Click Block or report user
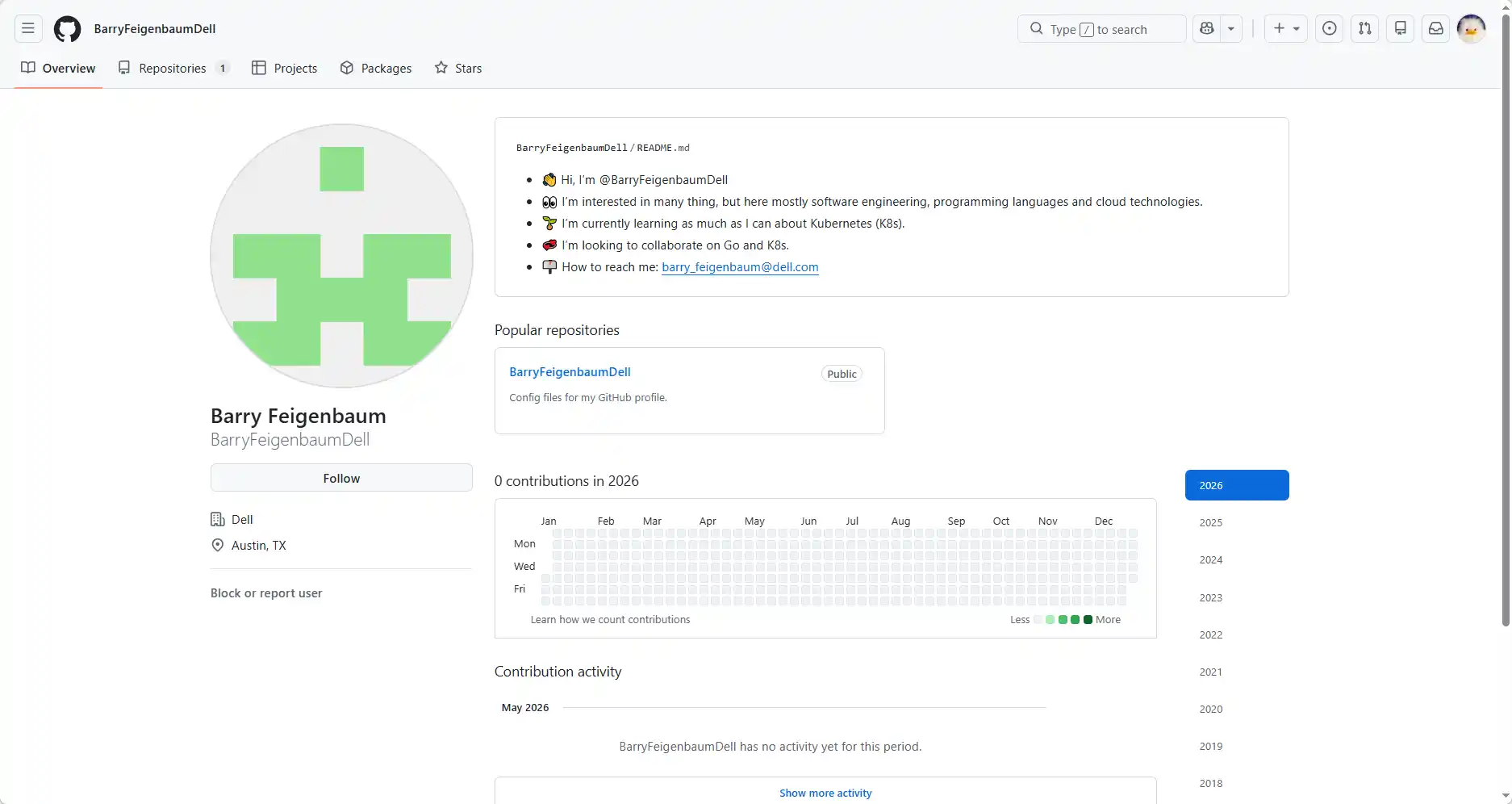The width and height of the screenshot is (1512, 804). pos(266,593)
